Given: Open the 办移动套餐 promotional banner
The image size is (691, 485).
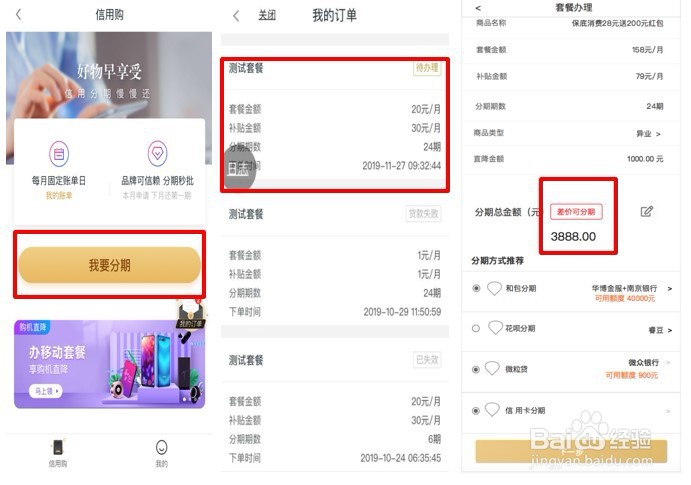Looking at the screenshot, I should click(x=109, y=364).
